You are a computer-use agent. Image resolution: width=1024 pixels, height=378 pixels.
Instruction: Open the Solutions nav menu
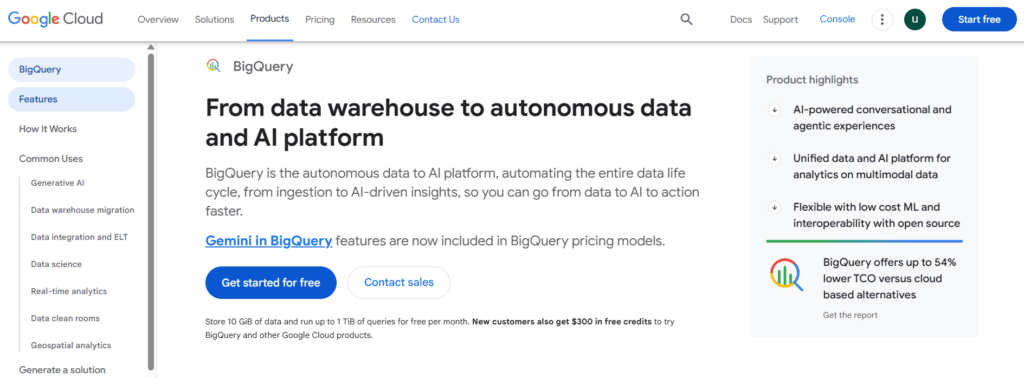tap(214, 20)
